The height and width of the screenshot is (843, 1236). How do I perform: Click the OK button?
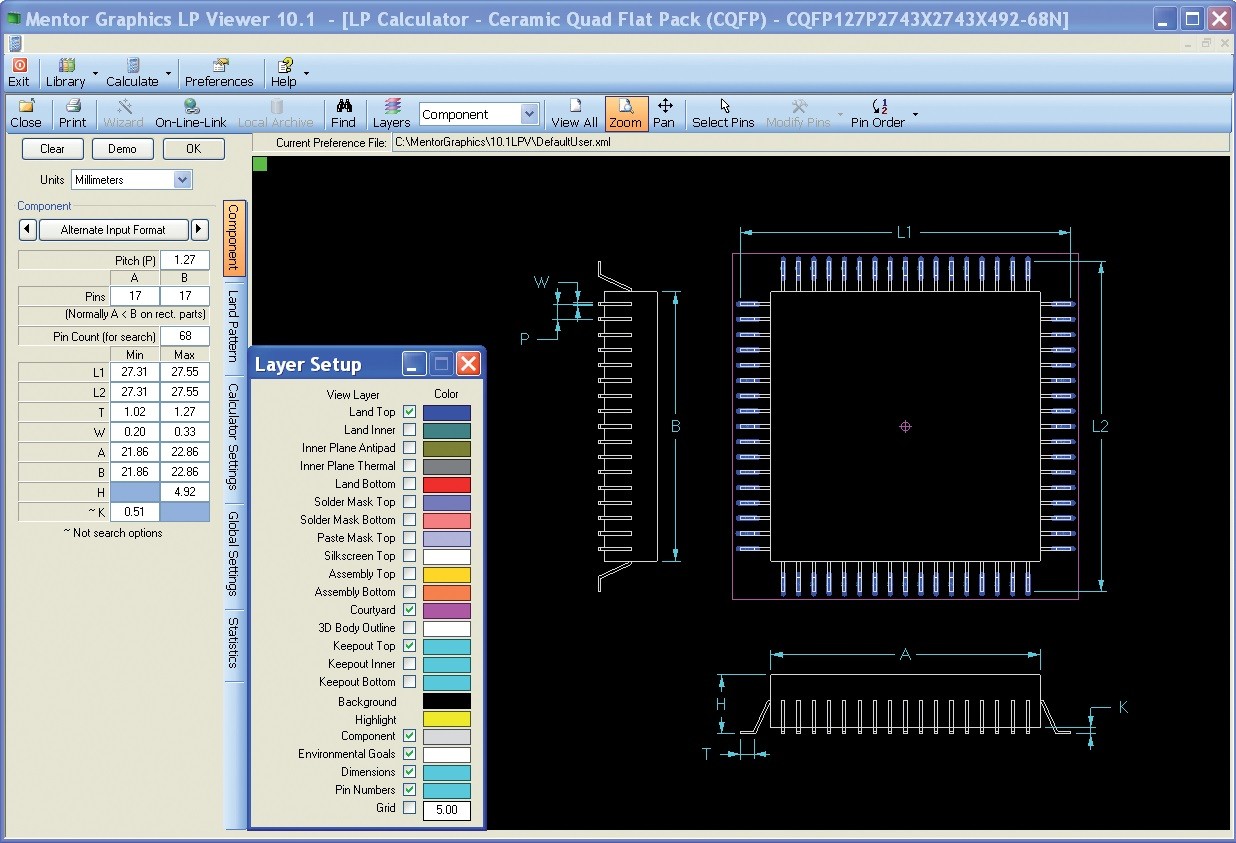[x=193, y=149]
